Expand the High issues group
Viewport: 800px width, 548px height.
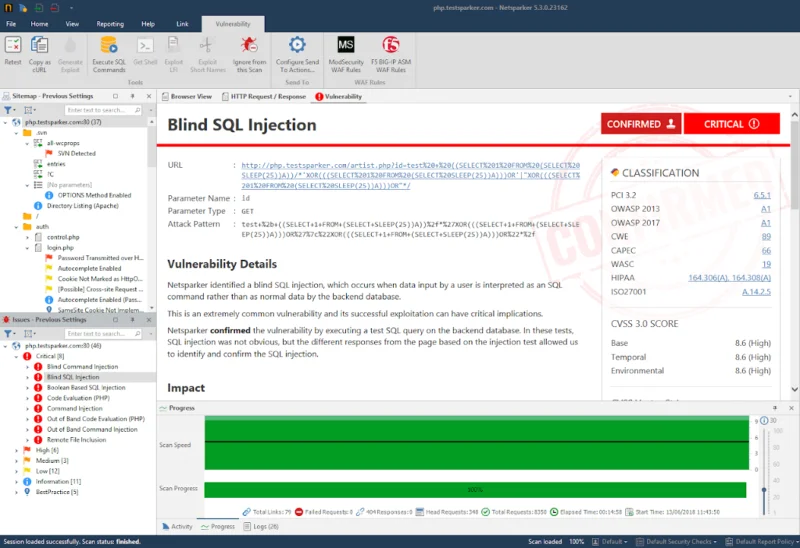coord(16,450)
